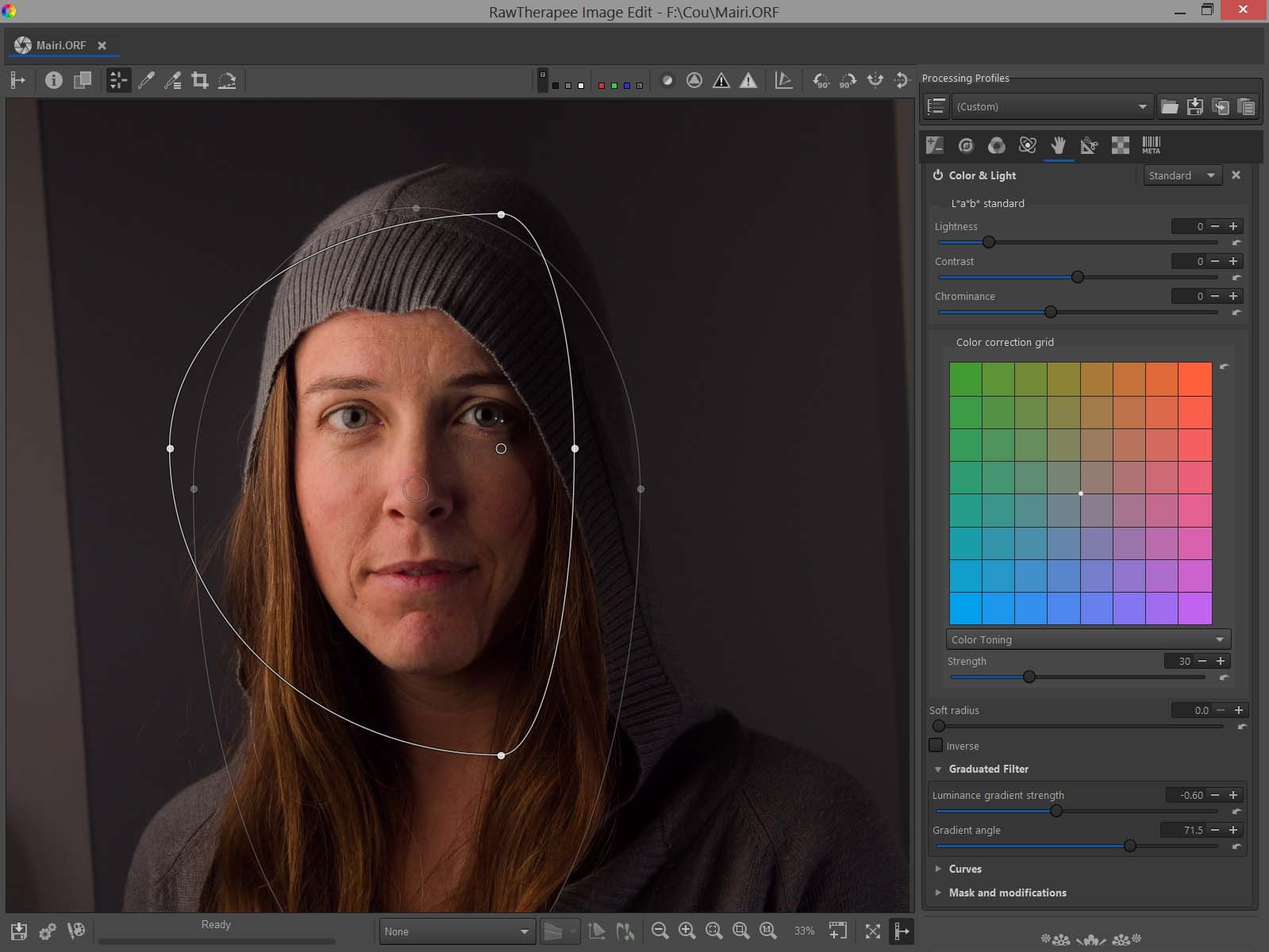Toggle the clipped highlights warning indicator
Image resolution: width=1269 pixels, height=952 pixels.
pyautogui.click(x=748, y=80)
